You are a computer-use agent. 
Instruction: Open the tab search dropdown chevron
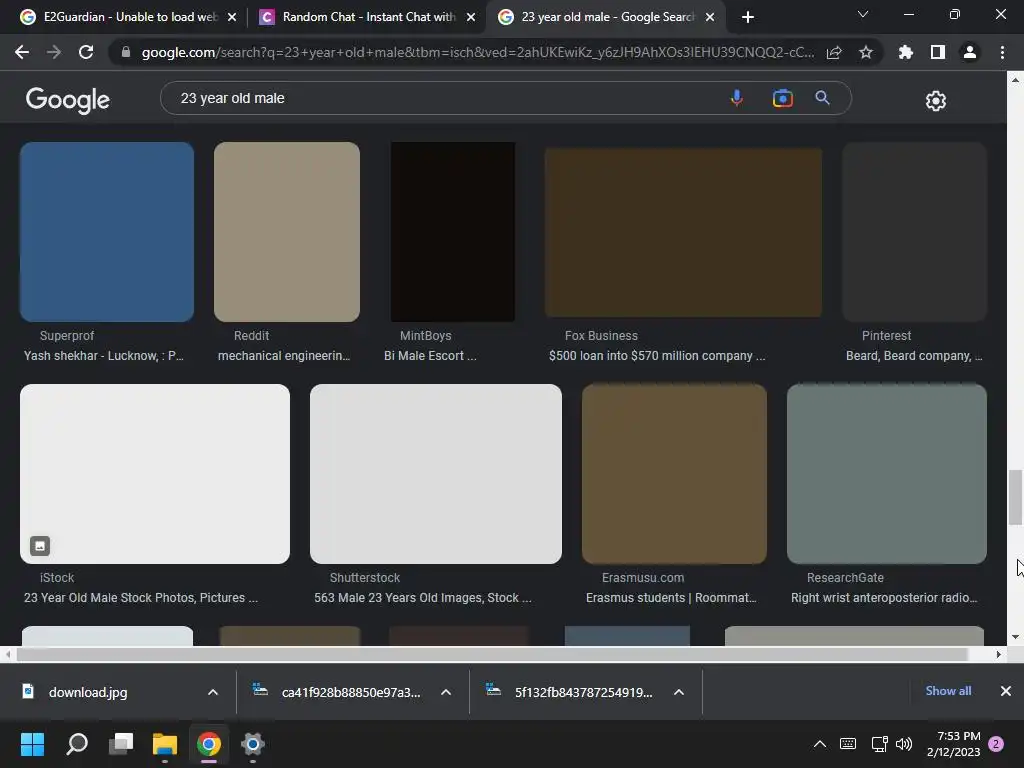tap(863, 14)
